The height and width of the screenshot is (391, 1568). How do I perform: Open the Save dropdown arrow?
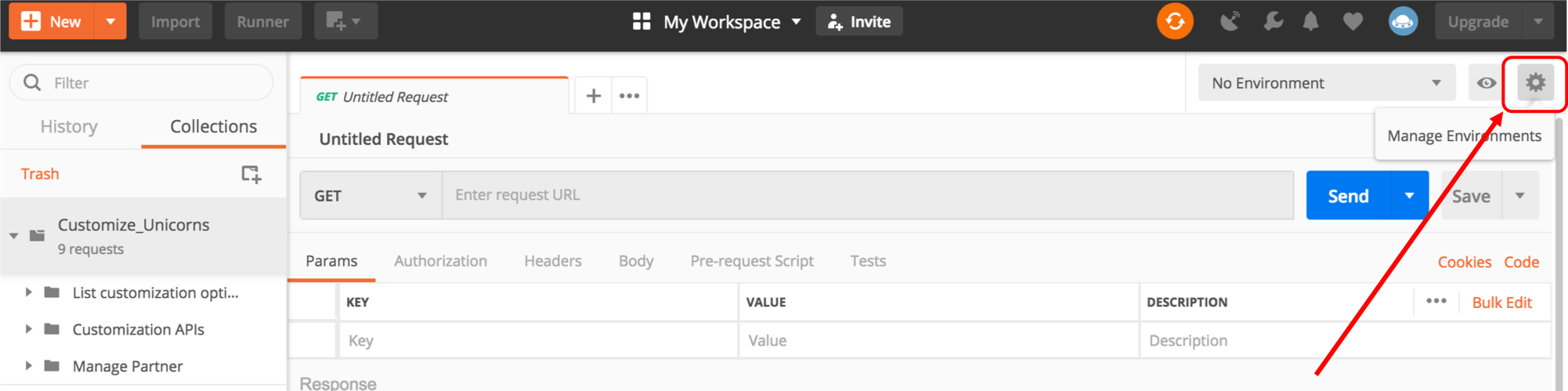pyautogui.click(x=1520, y=195)
